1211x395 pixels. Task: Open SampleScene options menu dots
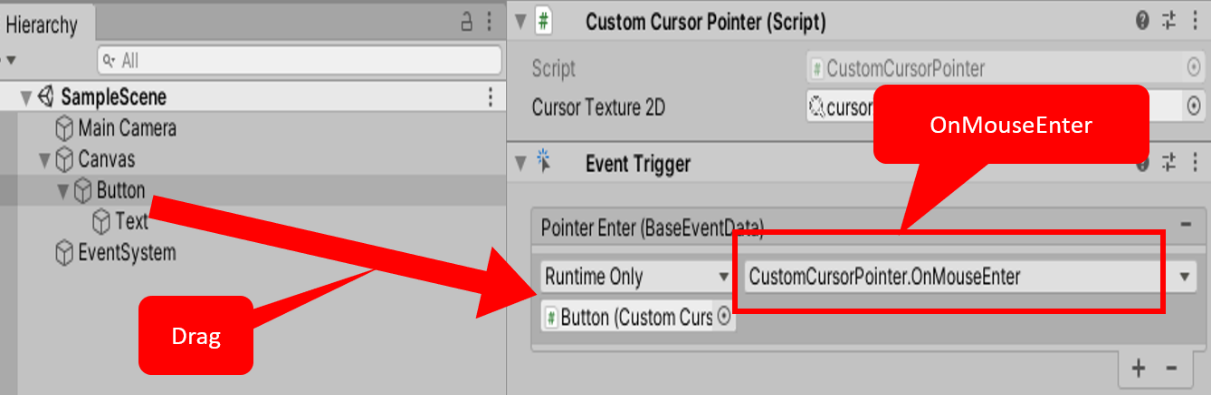[490, 97]
